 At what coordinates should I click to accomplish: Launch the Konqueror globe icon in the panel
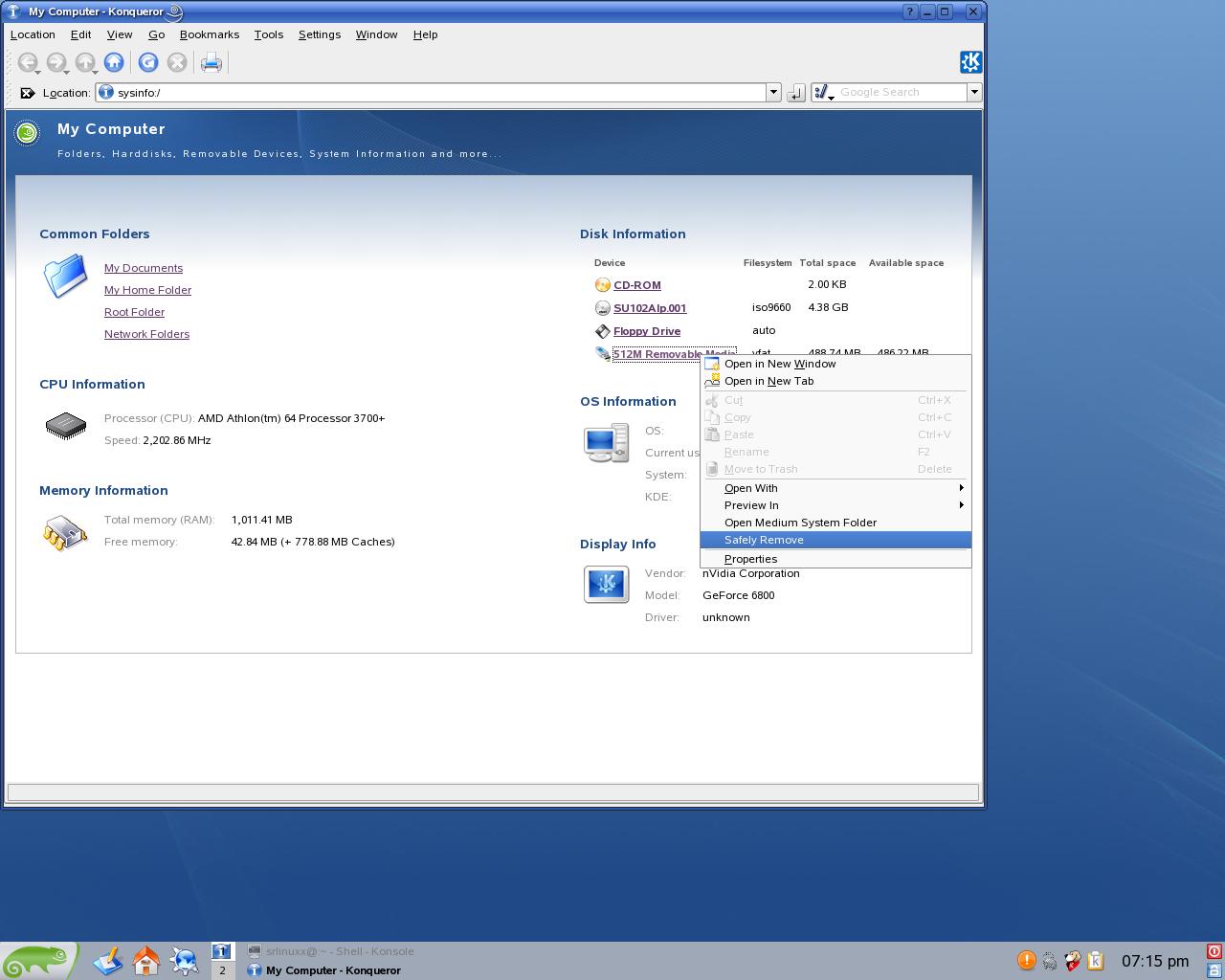click(185, 961)
